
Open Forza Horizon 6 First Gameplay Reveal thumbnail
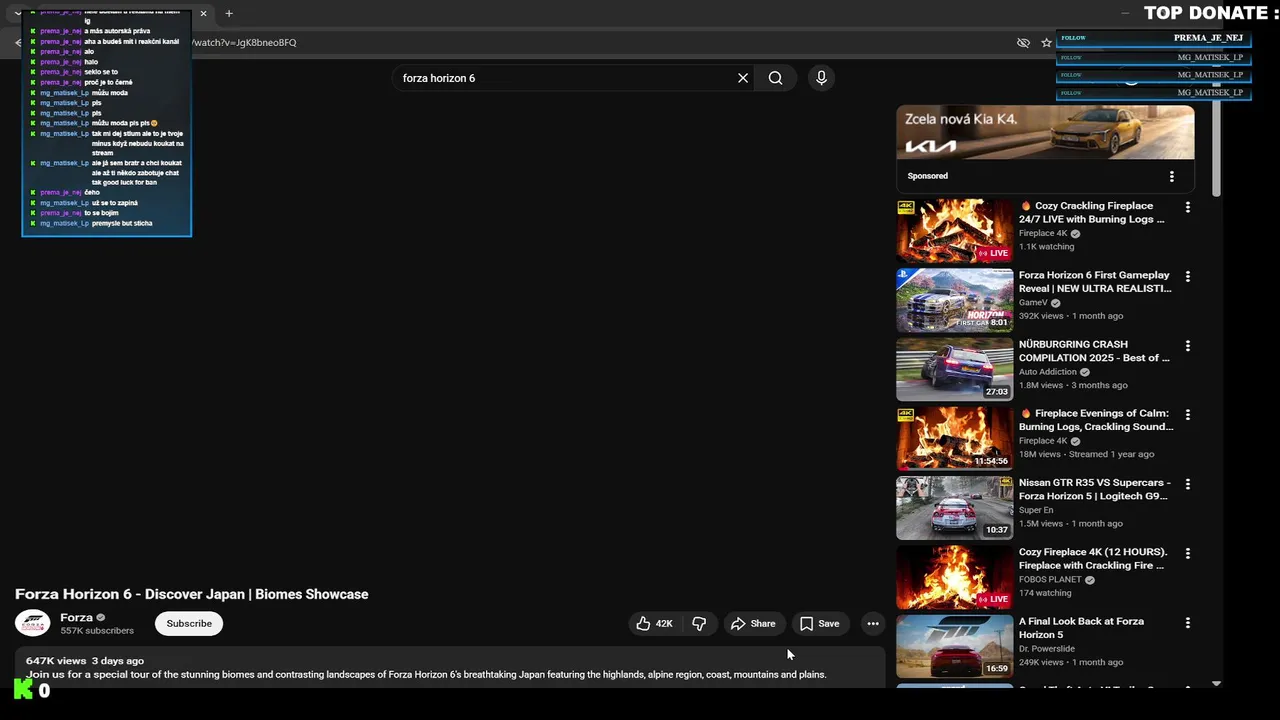[x=955, y=300]
